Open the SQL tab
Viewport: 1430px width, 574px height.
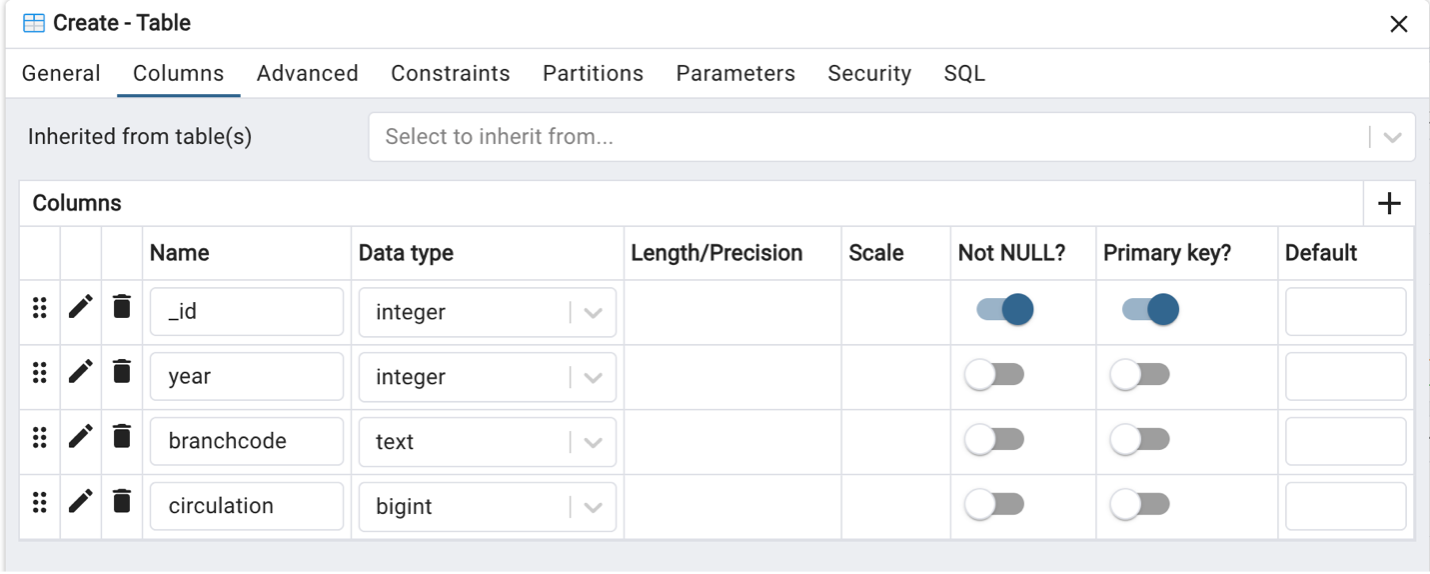(964, 73)
